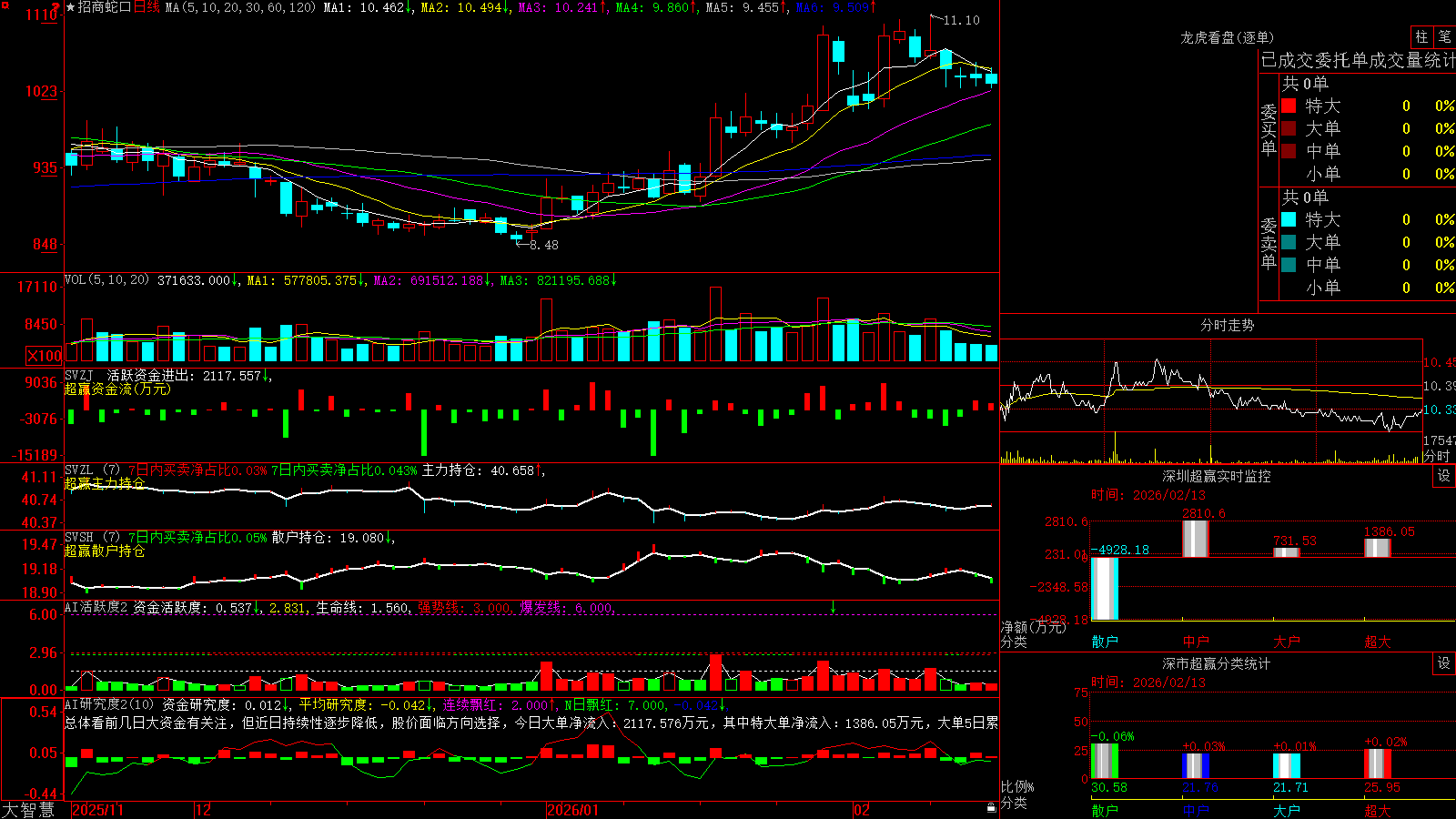Click the 超赢资金流(万元) label
The height and width of the screenshot is (819, 1456).
click(x=117, y=389)
